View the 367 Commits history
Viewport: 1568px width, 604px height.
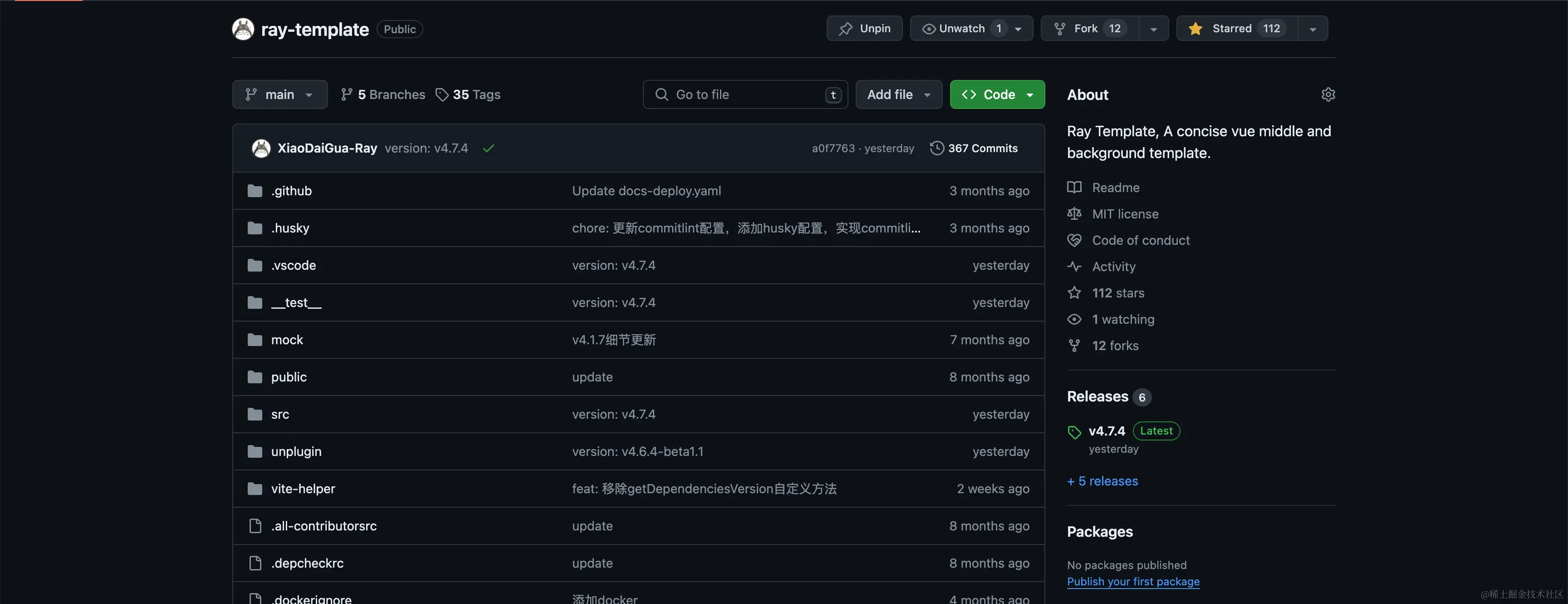974,148
